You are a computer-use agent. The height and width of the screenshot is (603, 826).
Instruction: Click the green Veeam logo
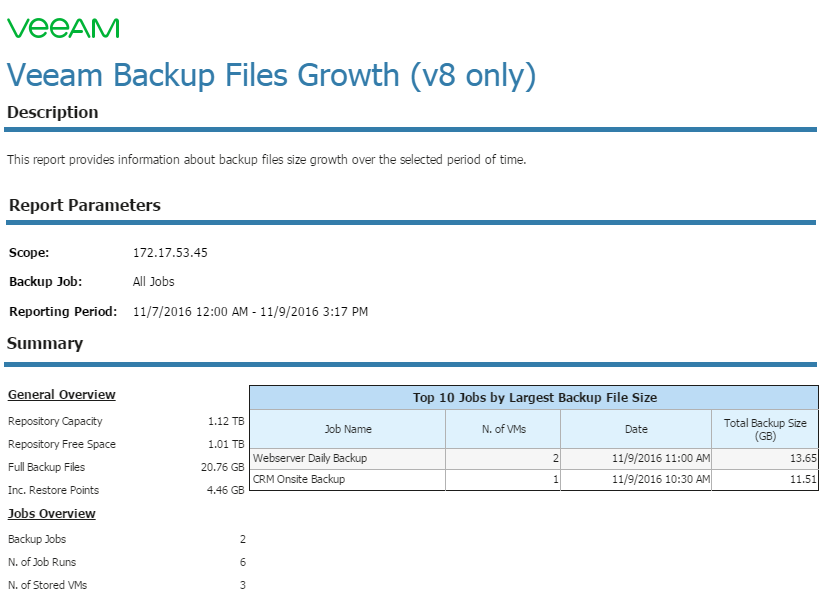point(63,28)
